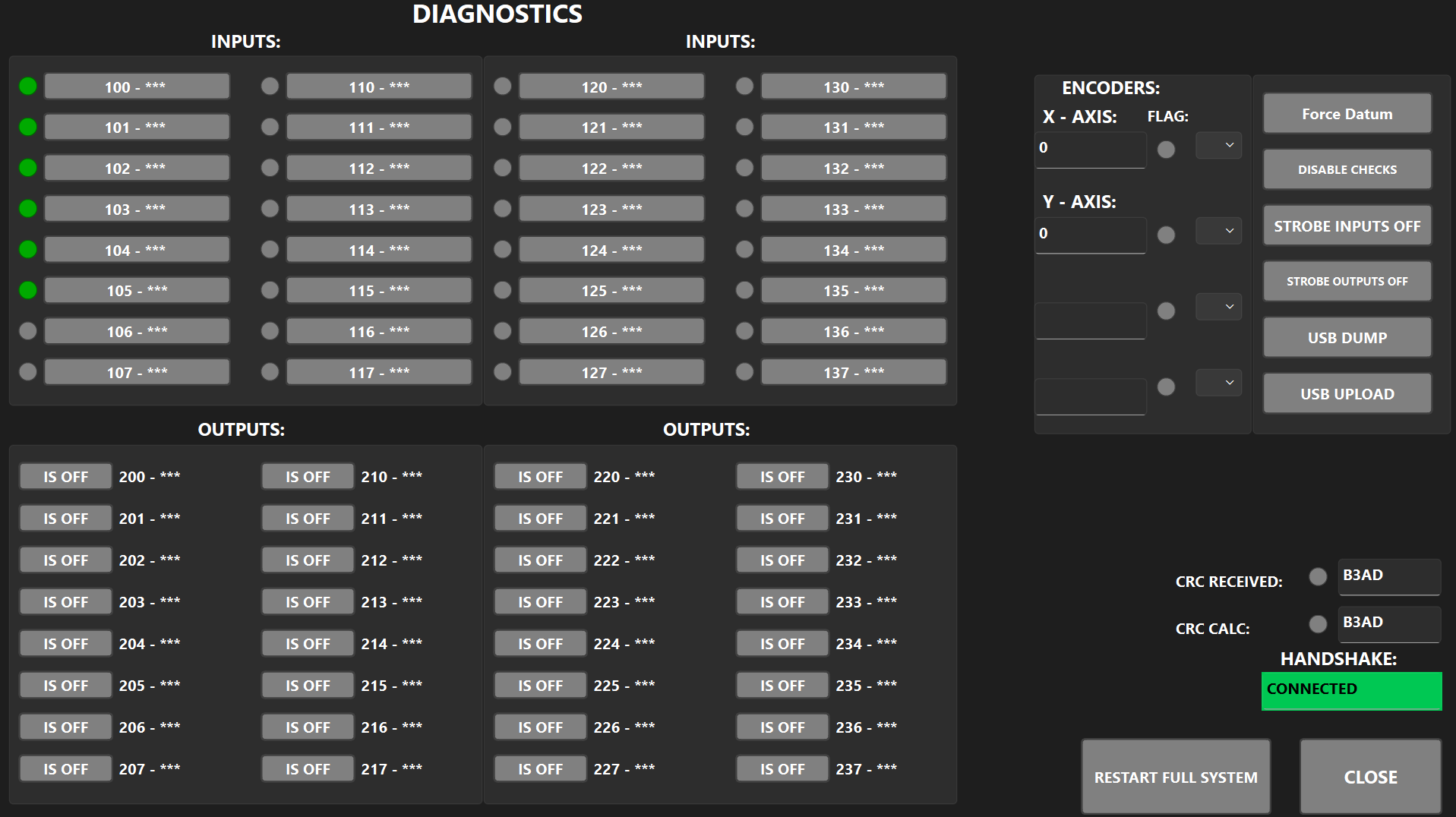Click the grey indicator for input 107
1456x817 pixels.
tap(28, 372)
